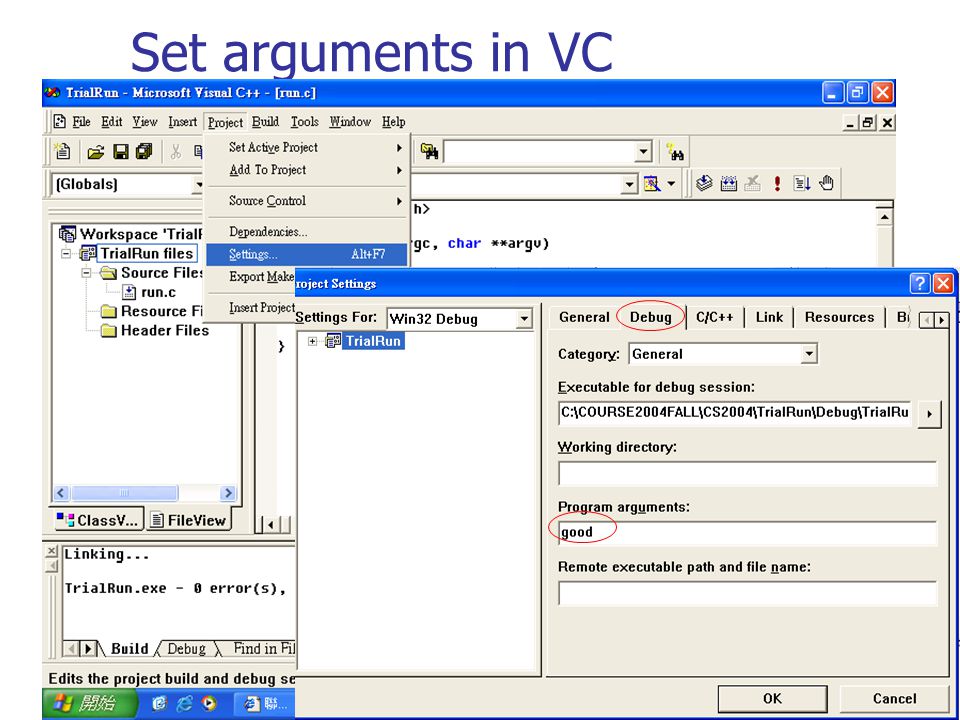This screenshot has width=960, height=720.
Task: Click OK in Project Settings dialog
Action: [x=772, y=699]
